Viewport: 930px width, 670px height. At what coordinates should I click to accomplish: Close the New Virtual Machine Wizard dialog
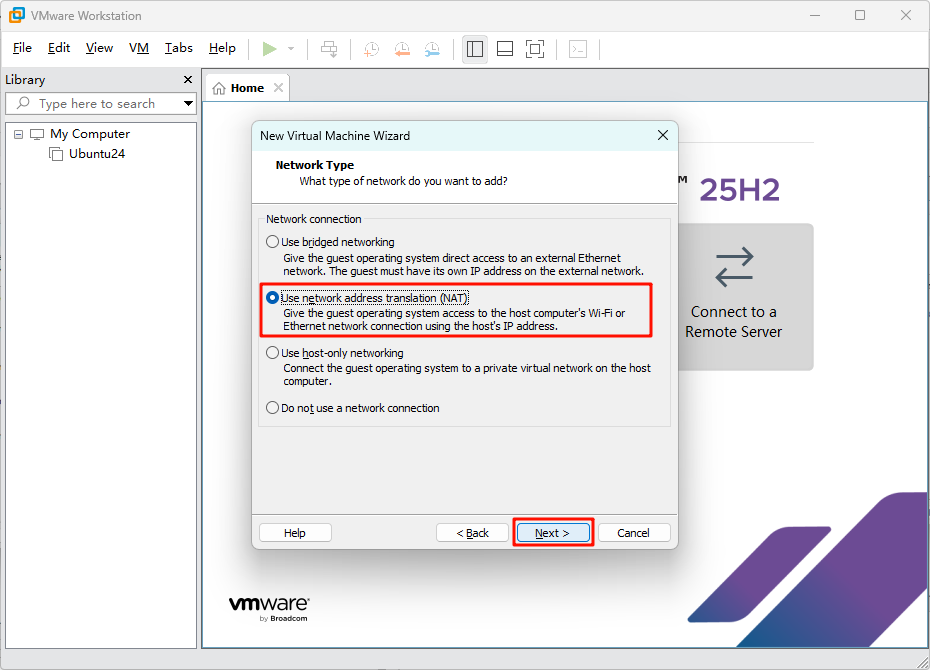(663, 135)
